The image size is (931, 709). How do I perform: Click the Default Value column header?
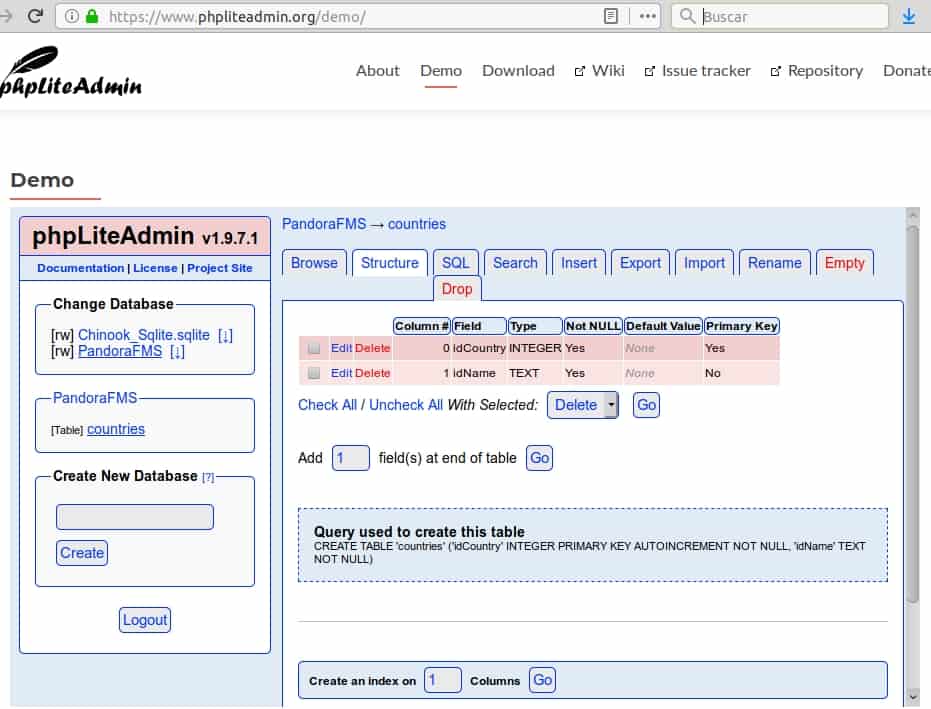(x=663, y=326)
